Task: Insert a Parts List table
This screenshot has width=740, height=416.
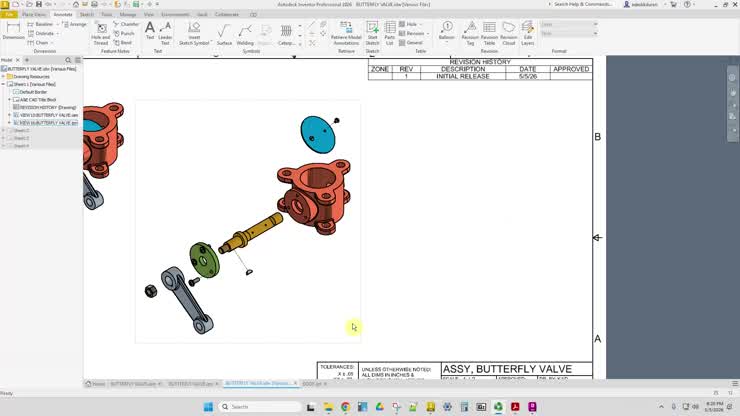Action: pos(389,33)
